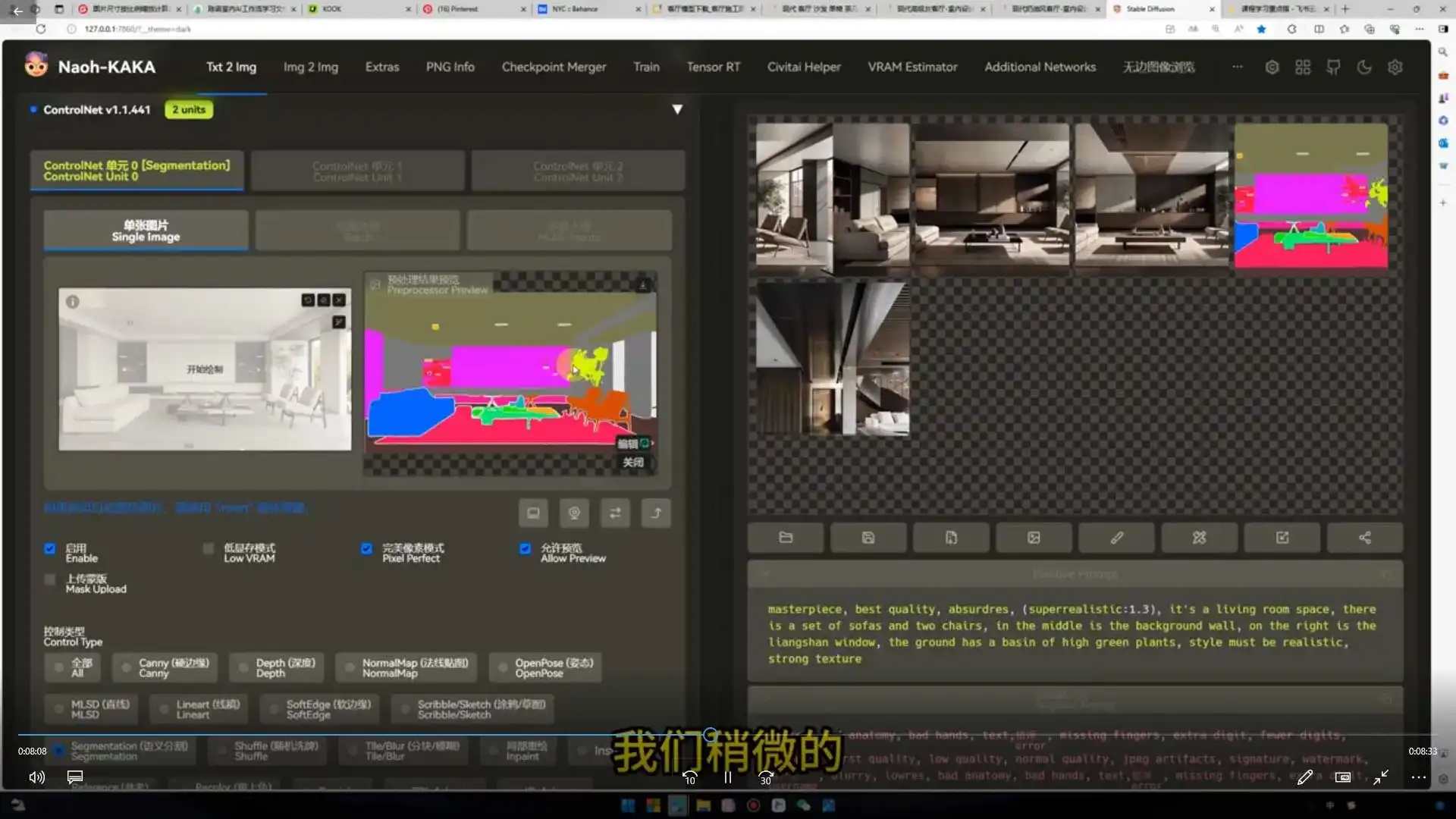
Task: Click the 关闭 close preview button
Action: tap(633, 463)
